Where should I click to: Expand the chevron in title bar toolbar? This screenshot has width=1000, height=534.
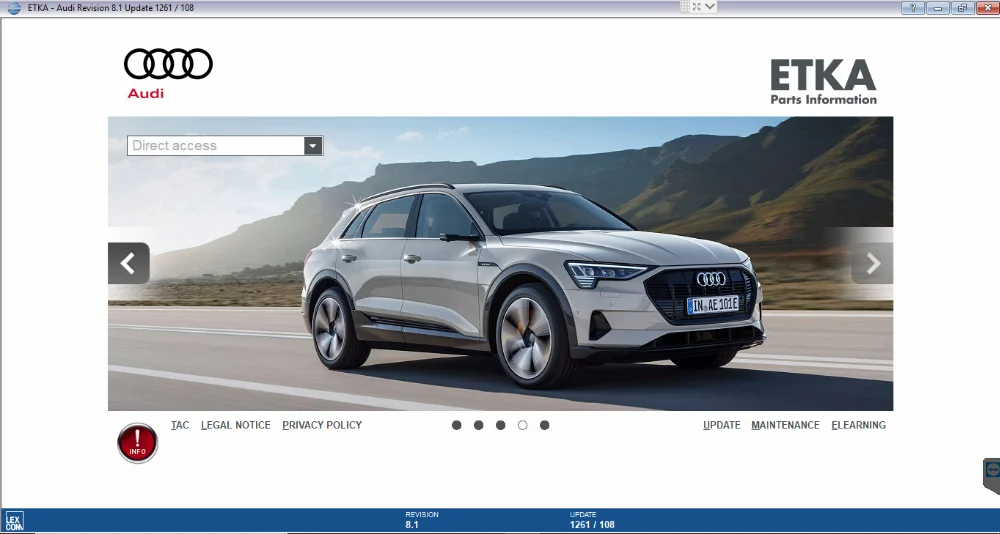pos(710,6)
